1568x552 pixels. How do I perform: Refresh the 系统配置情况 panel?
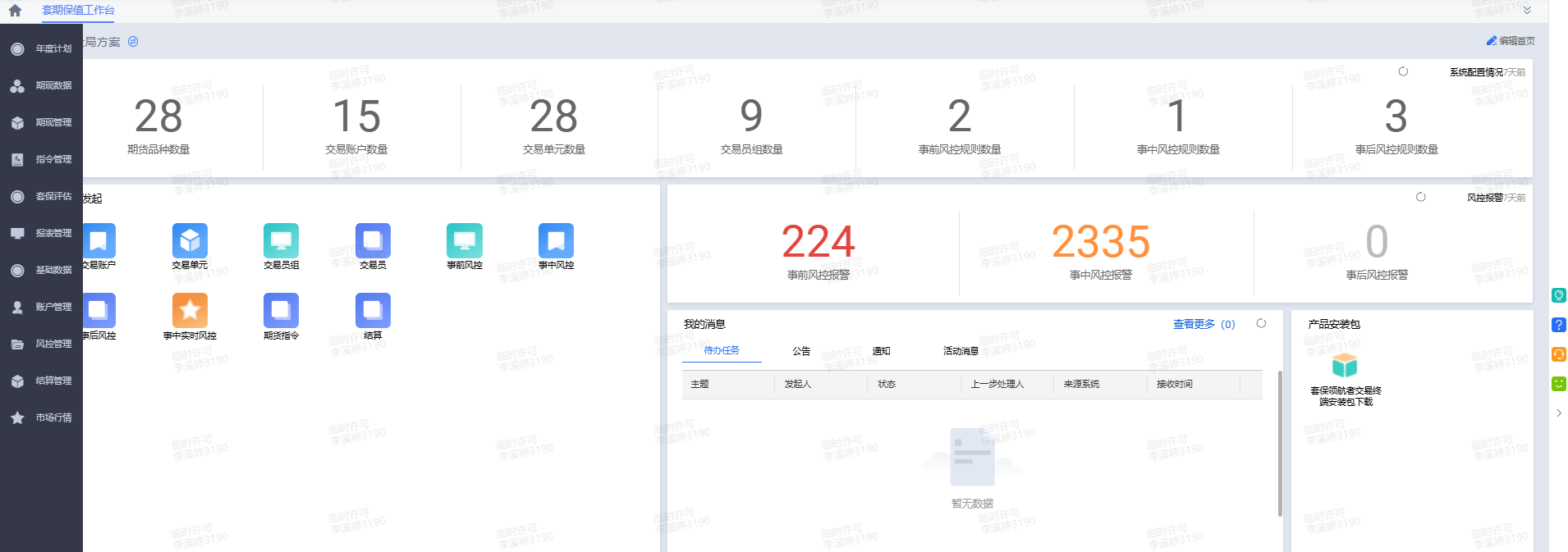pyautogui.click(x=1403, y=71)
